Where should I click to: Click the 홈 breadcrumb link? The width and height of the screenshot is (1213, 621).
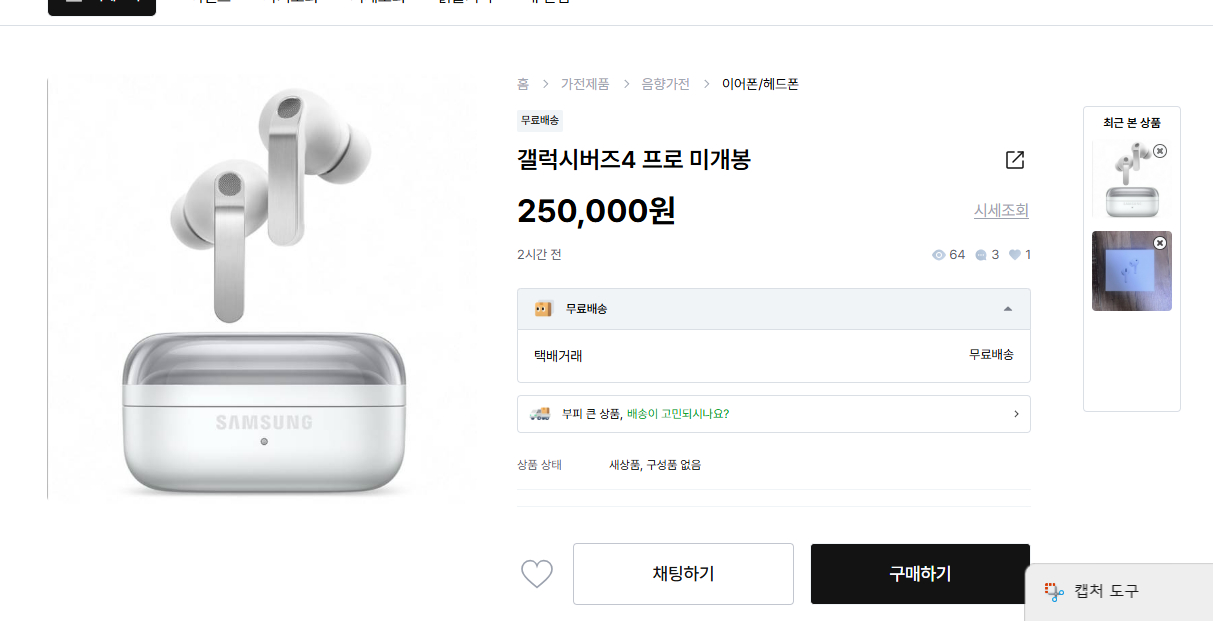pos(523,84)
